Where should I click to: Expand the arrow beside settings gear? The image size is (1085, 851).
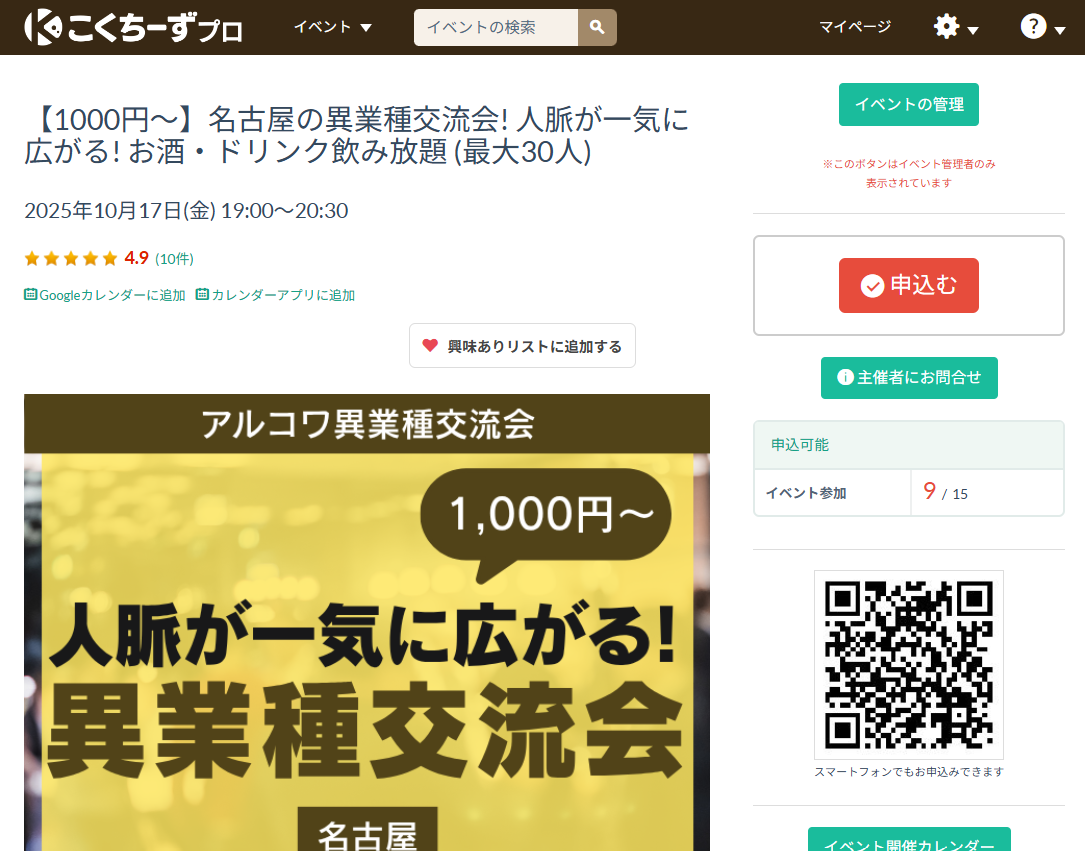coord(973,30)
